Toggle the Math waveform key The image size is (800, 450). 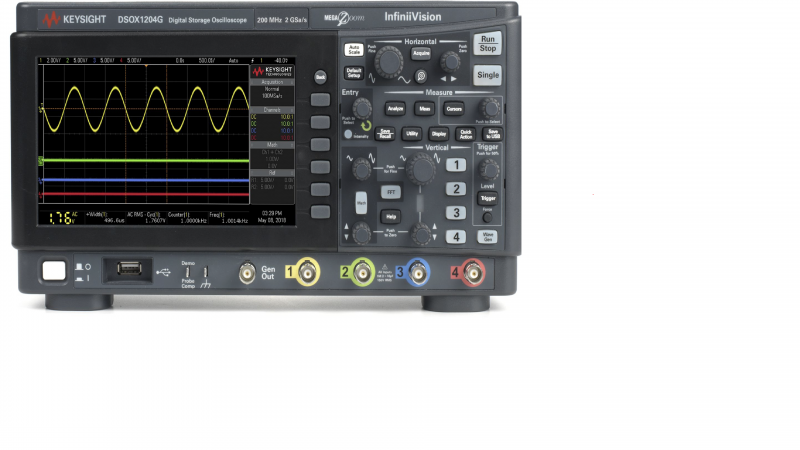coord(361,203)
